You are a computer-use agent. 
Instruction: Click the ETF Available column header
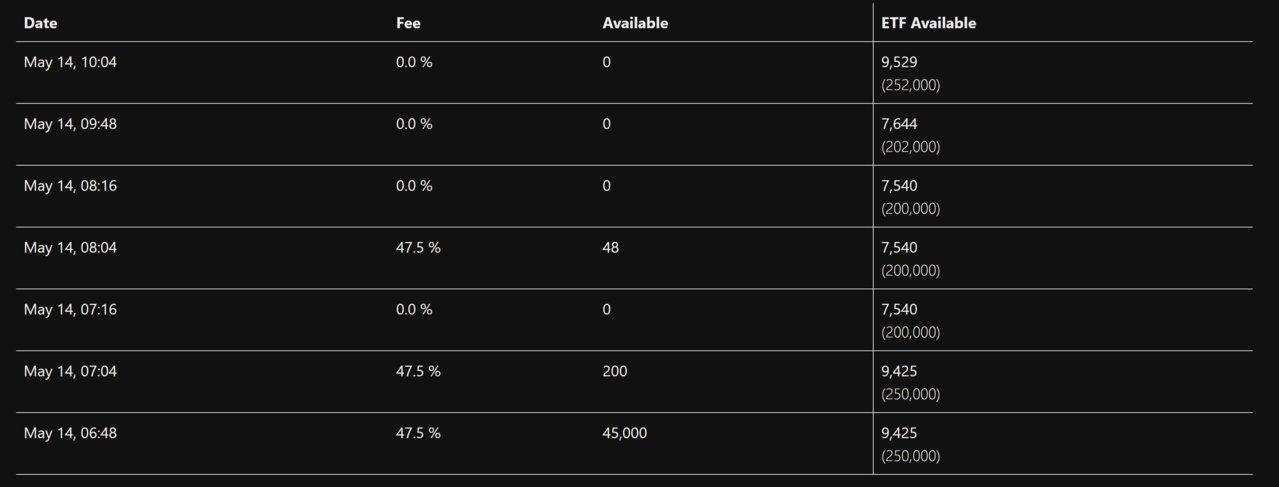point(929,23)
